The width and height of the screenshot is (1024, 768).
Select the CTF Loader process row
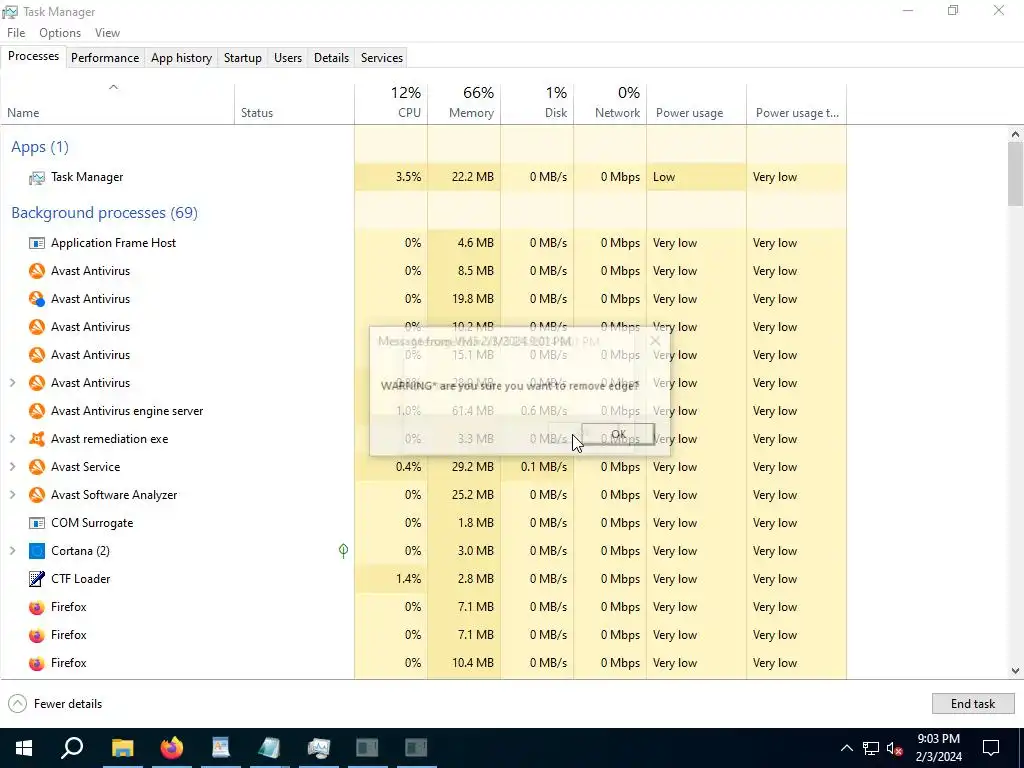(424, 579)
